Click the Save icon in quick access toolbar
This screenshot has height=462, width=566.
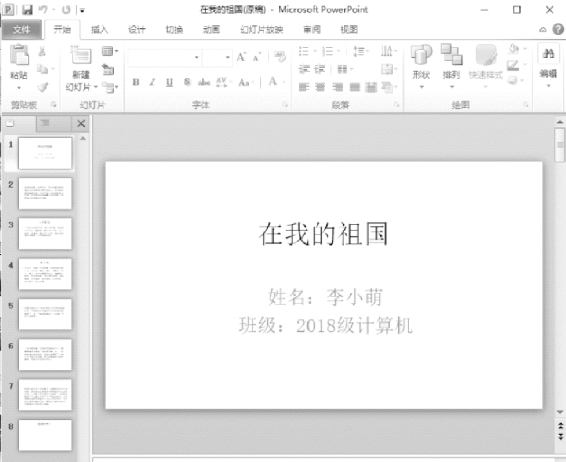(27, 10)
